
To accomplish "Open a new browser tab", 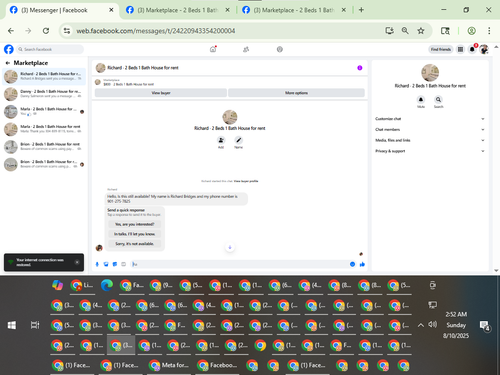I will 361,10.
